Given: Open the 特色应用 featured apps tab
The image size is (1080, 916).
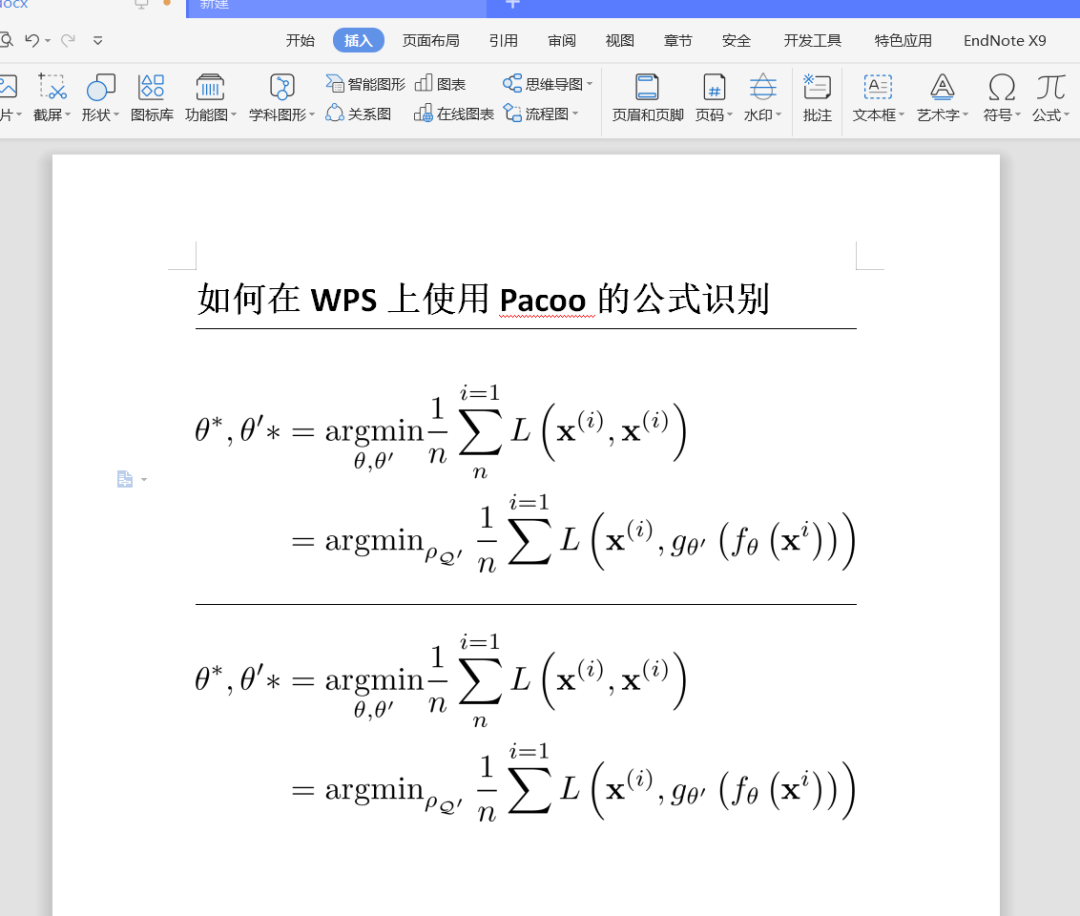Looking at the screenshot, I should (903, 41).
